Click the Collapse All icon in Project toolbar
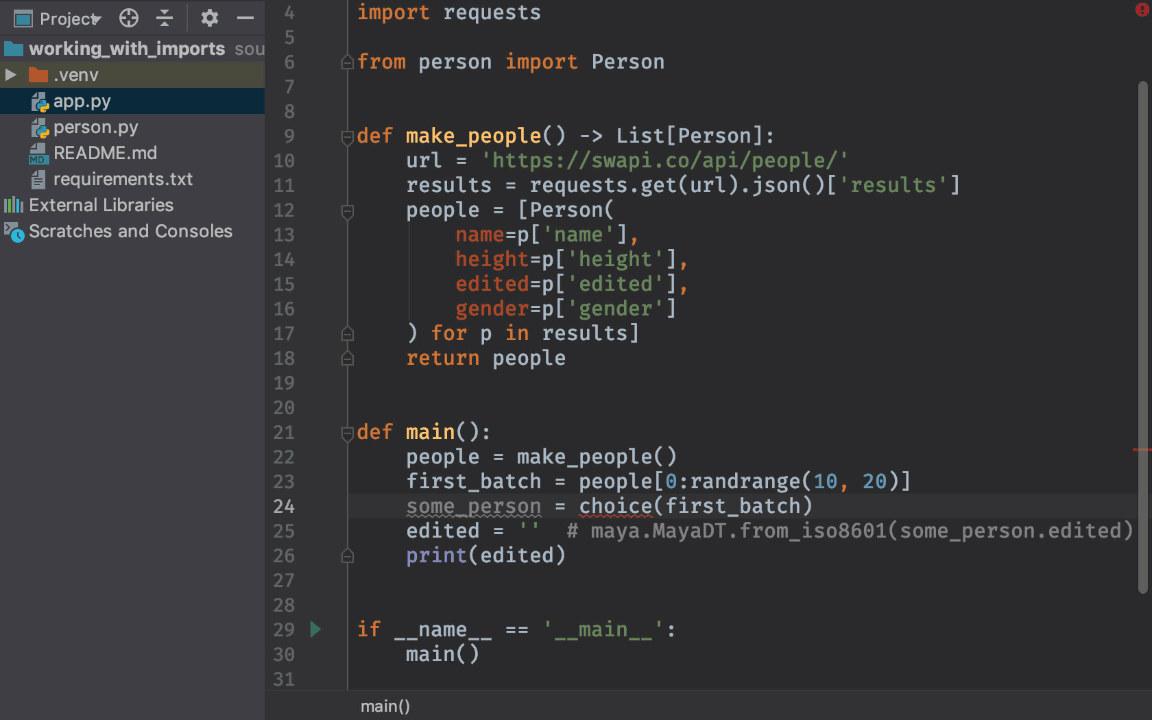1152x720 pixels. tap(166, 18)
